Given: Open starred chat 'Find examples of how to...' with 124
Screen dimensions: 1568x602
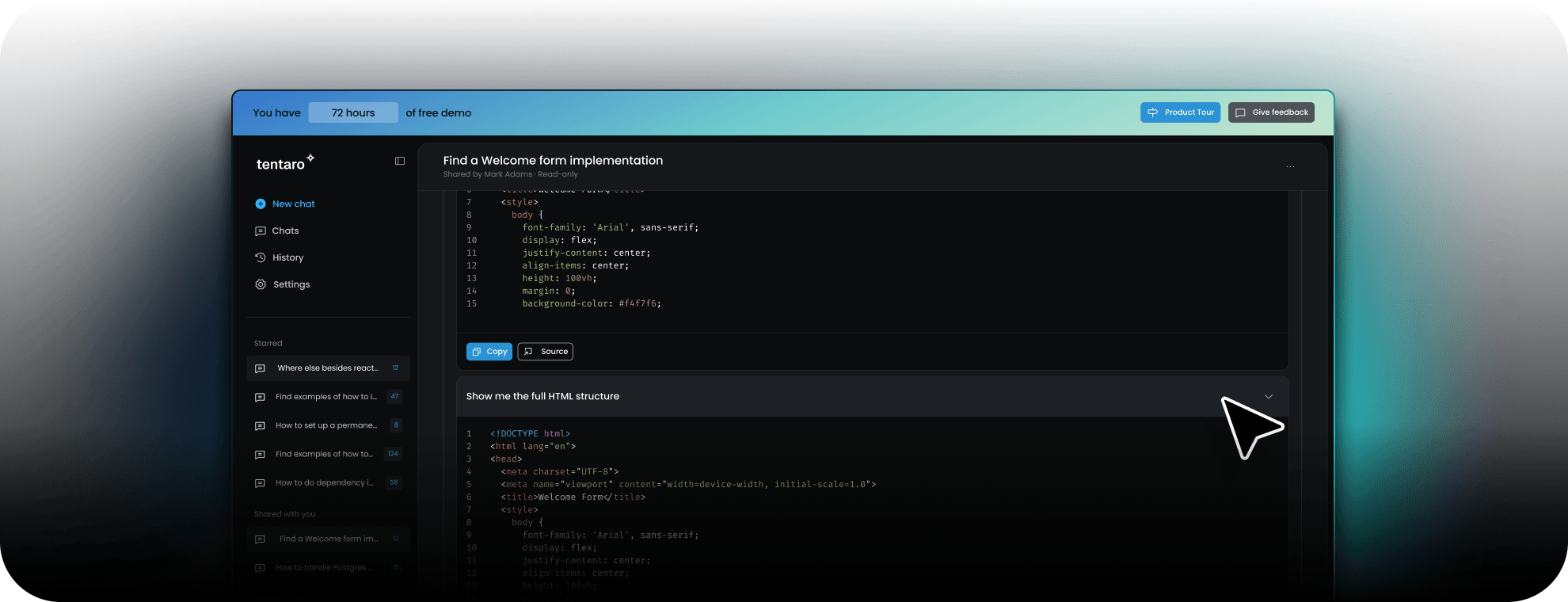Looking at the screenshot, I should [328, 454].
